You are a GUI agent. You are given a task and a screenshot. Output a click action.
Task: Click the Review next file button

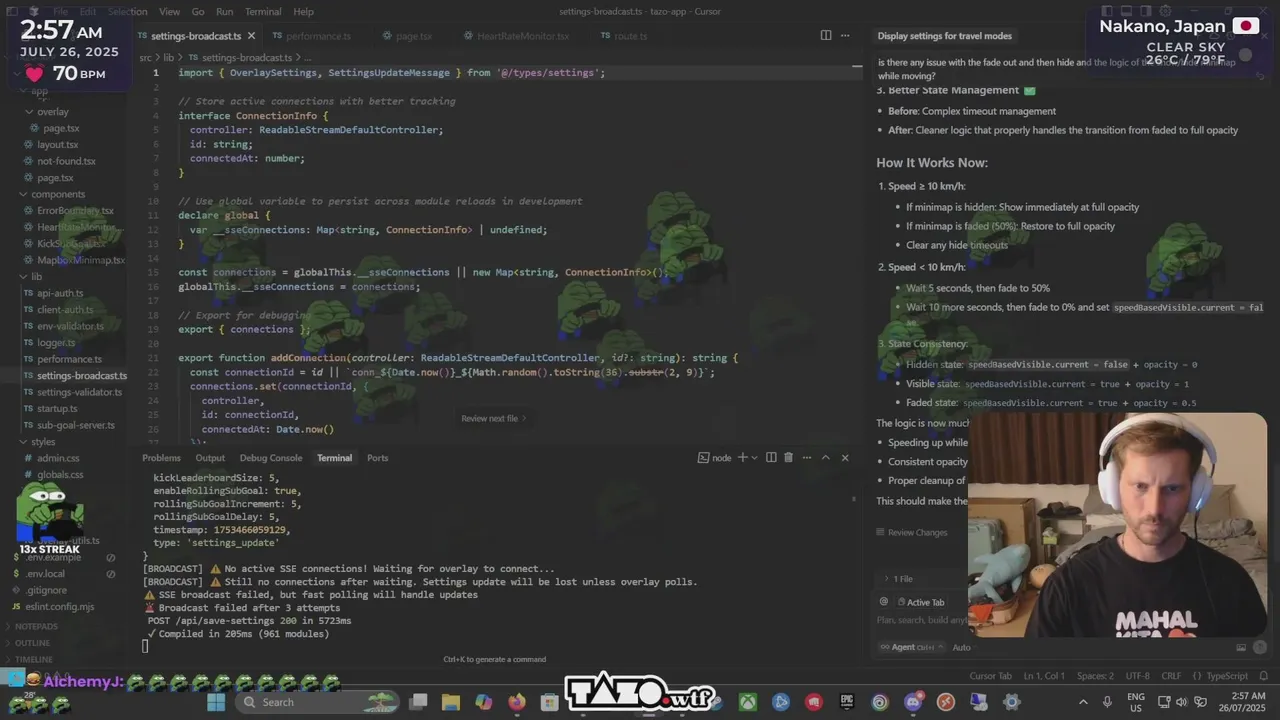493,418
